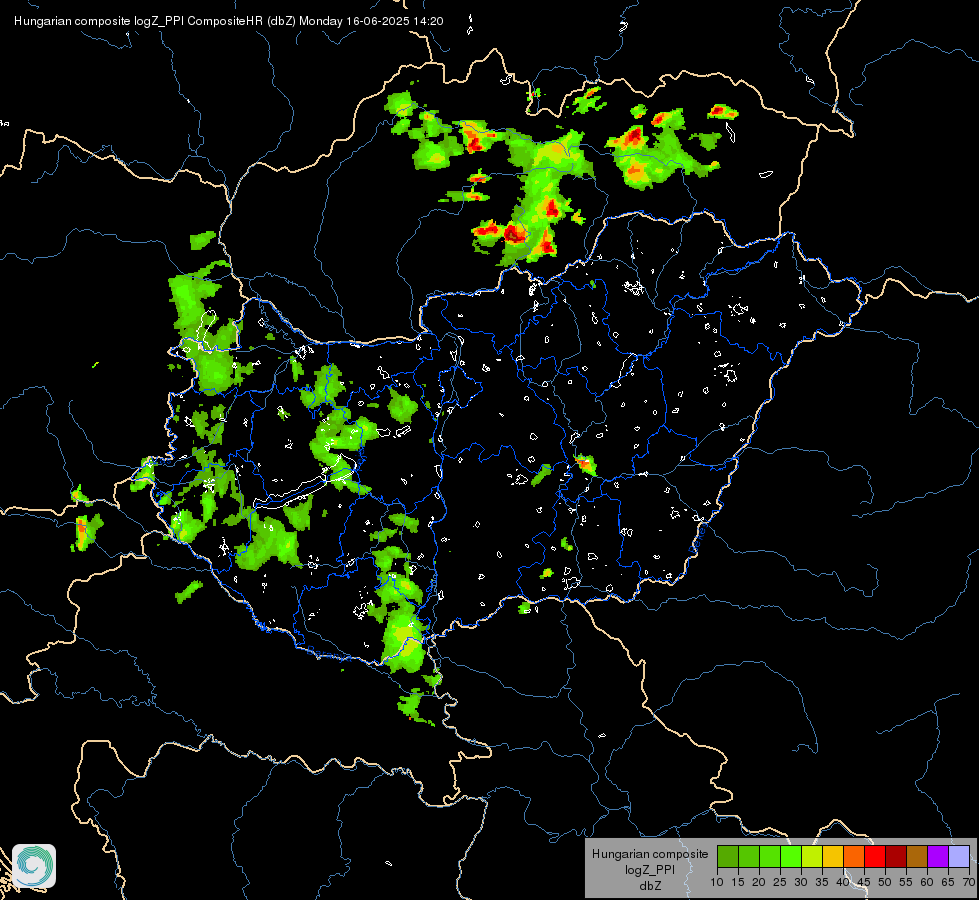Screen dimensions: 979x900
Task: Click the legend label 'logZ_PPI'
Action: (x=650, y=870)
